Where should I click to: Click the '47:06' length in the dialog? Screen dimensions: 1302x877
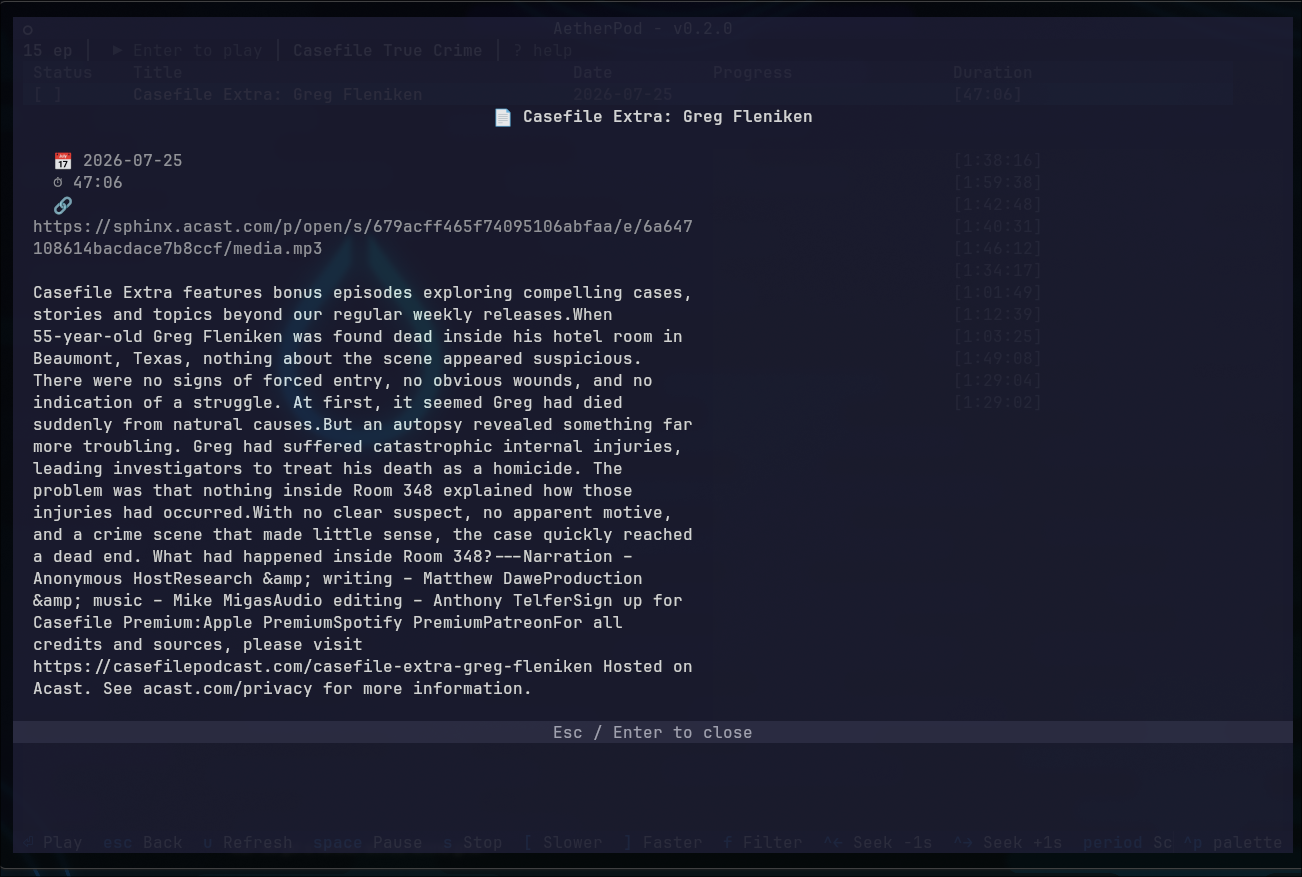[98, 183]
